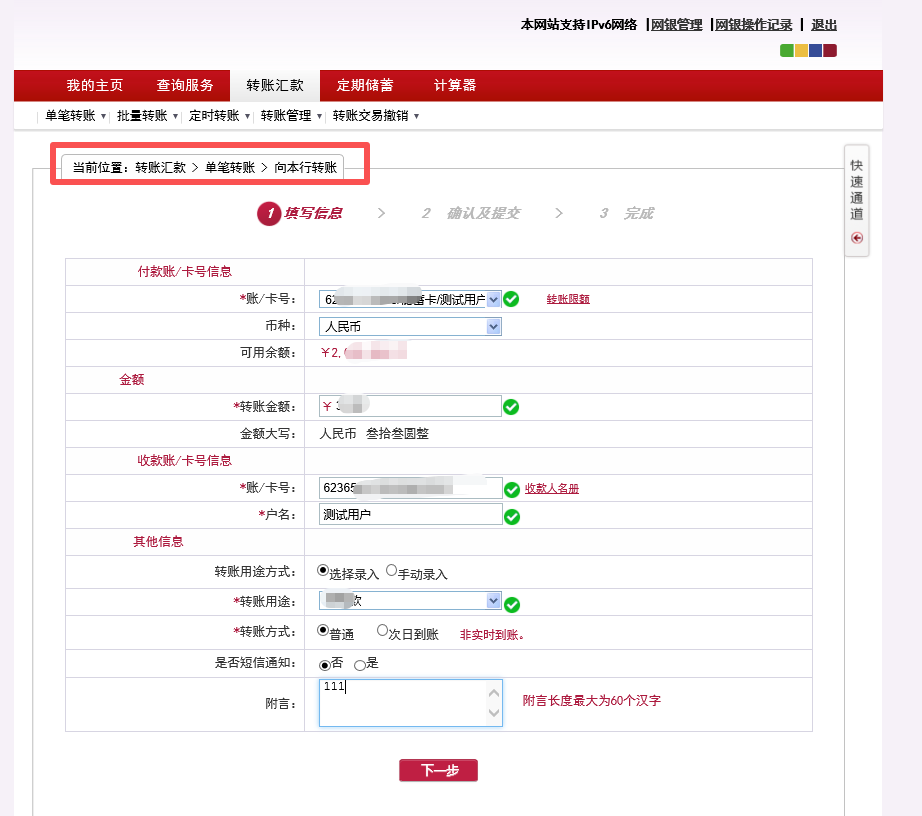922x816 pixels.
Task: Enable SMS notification by selecting 是
Action: [360, 665]
